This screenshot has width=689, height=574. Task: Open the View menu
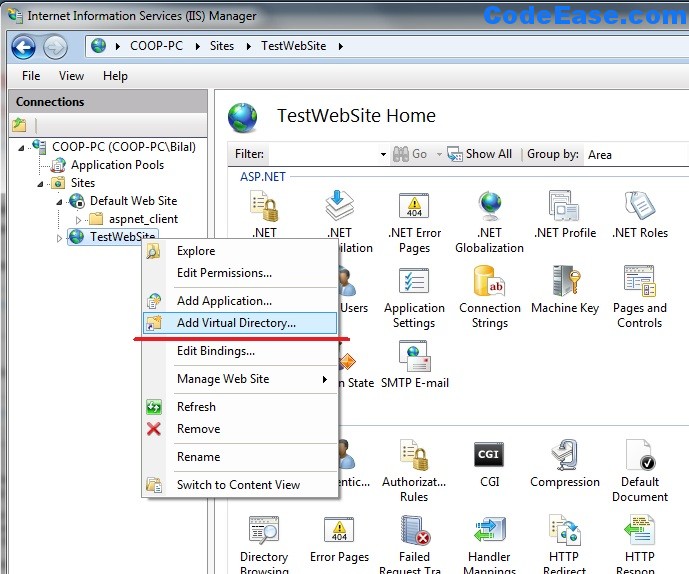[71, 76]
